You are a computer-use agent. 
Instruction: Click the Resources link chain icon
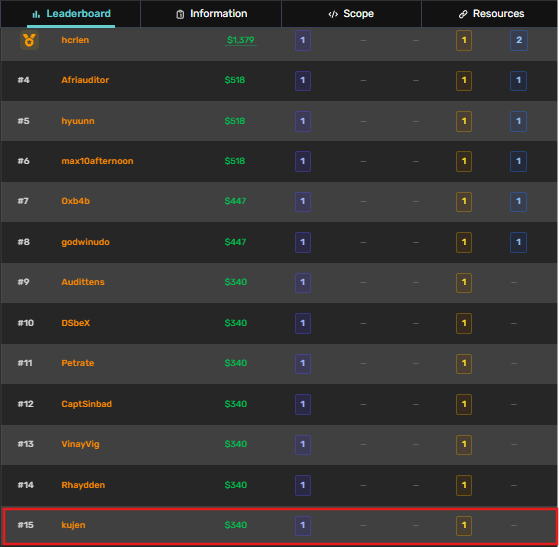(463, 14)
